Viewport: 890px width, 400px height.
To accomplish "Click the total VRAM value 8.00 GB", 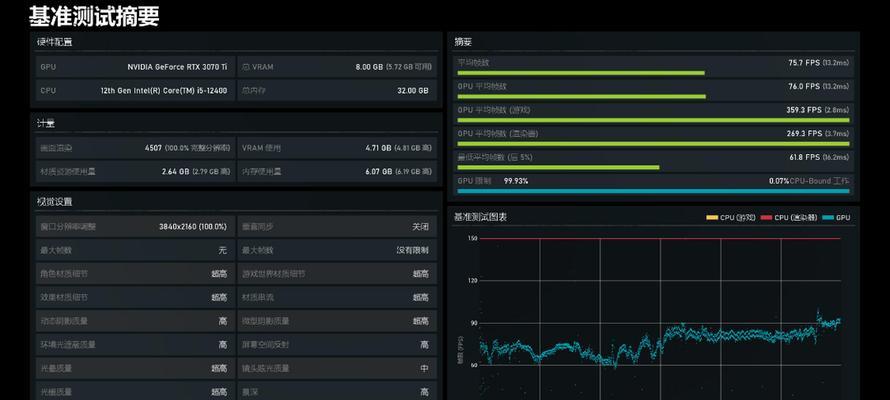I will (x=369, y=67).
